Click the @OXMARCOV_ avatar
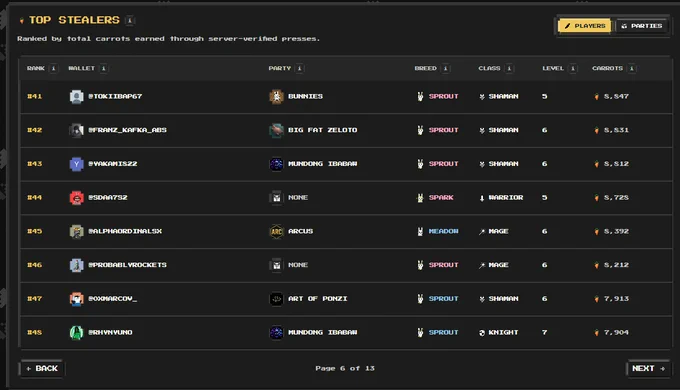Viewport: 680px width, 390px height. [76, 298]
